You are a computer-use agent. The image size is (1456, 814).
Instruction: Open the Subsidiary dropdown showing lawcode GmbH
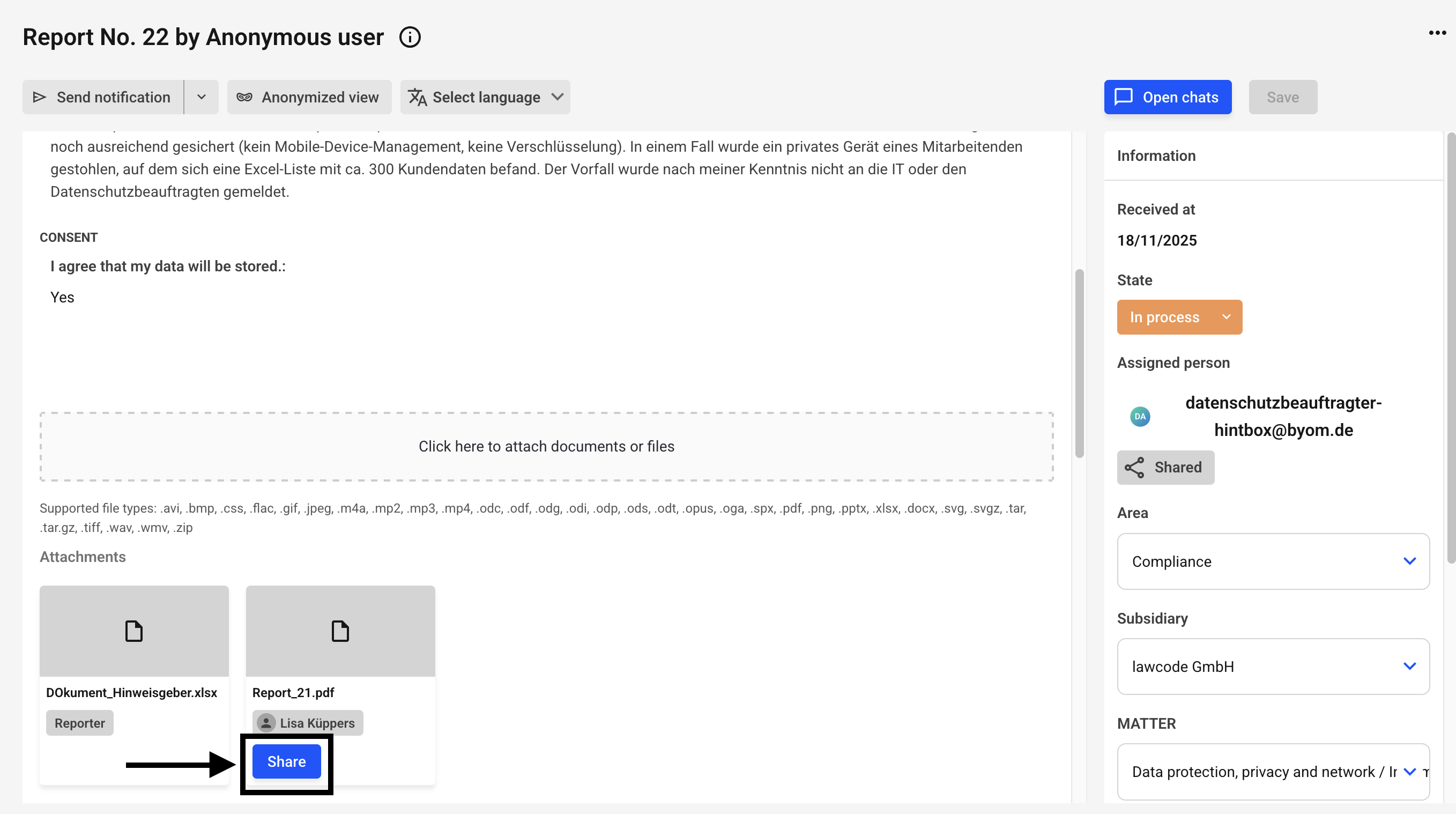1273,667
